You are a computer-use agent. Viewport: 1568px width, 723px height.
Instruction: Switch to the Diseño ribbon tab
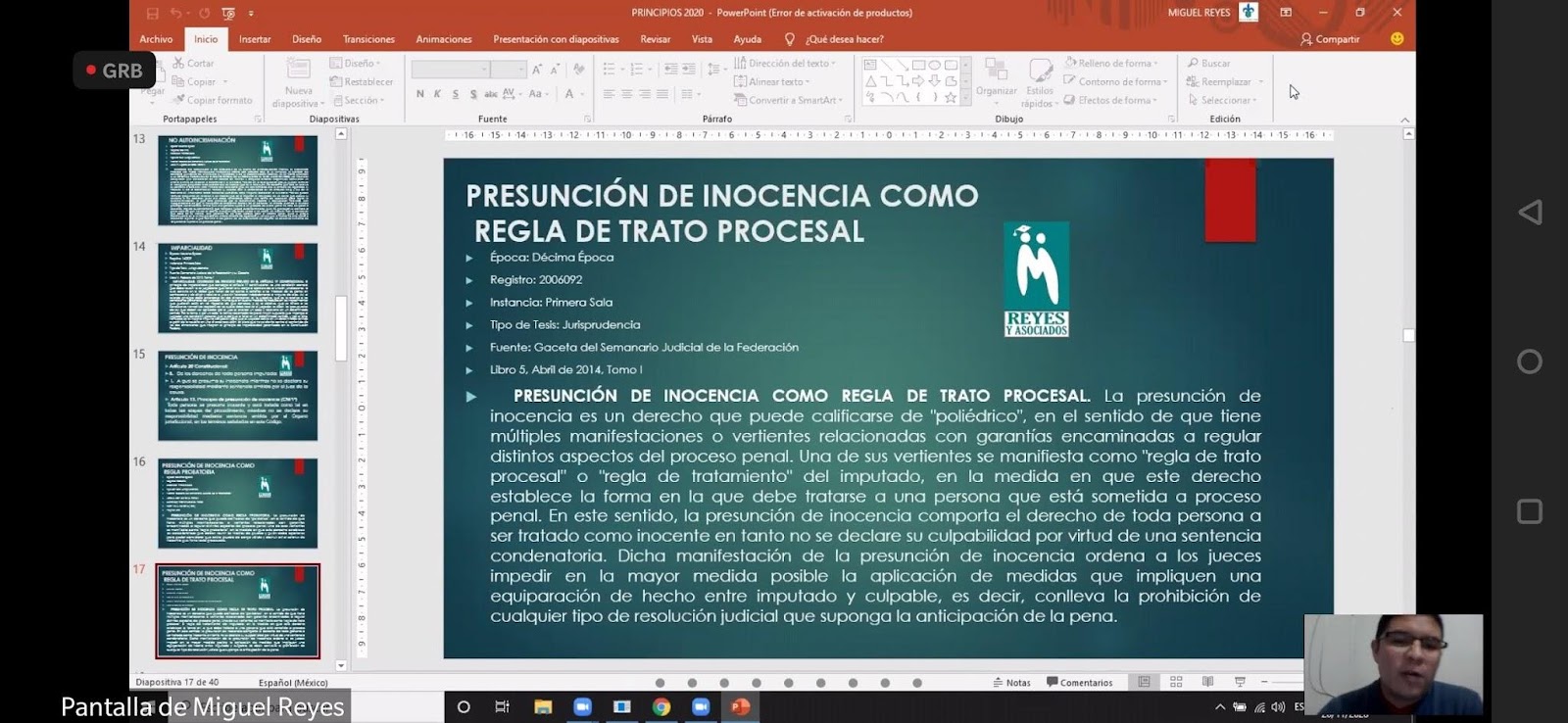pyautogui.click(x=307, y=39)
